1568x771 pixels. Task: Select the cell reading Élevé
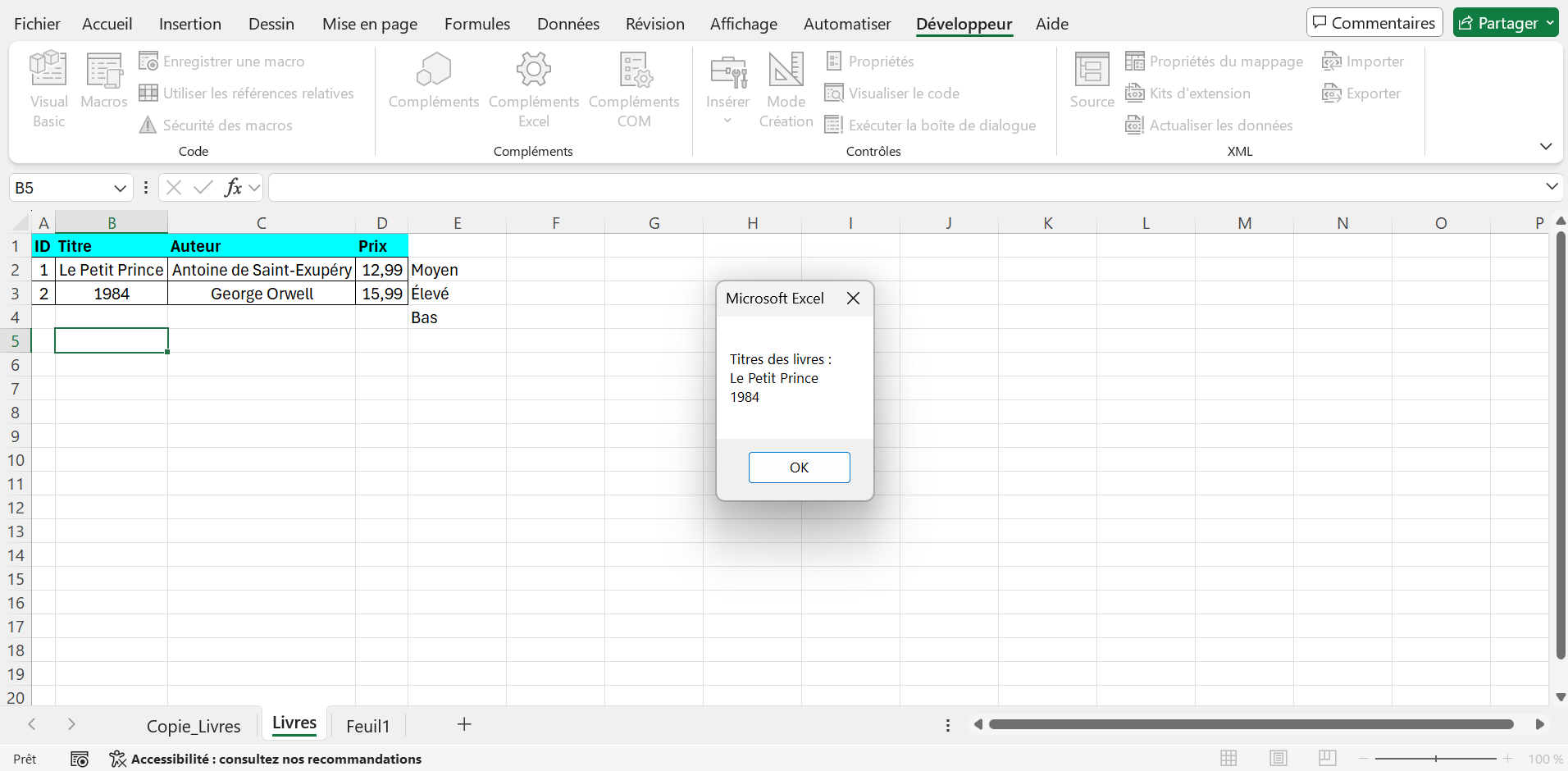457,294
